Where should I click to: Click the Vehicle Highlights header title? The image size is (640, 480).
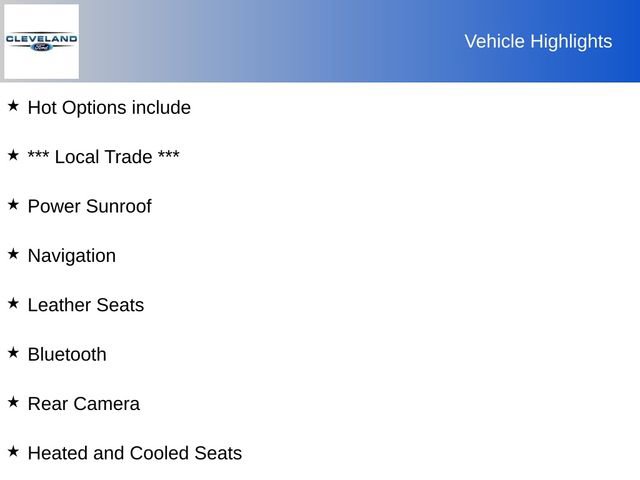[x=538, y=41]
